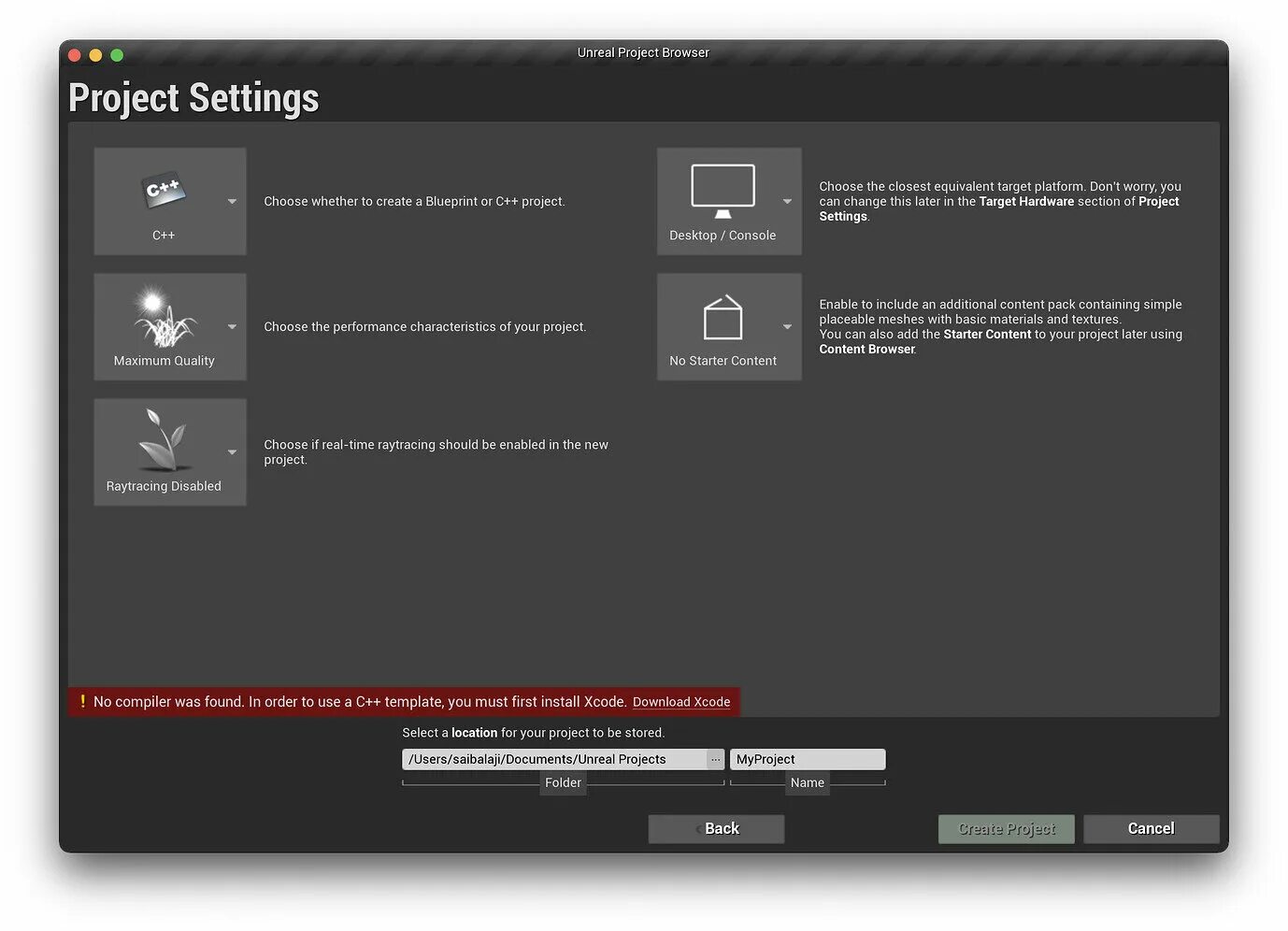Open the Maximum Quality dropdown arrow
The width and height of the screenshot is (1288, 931).
(232, 326)
